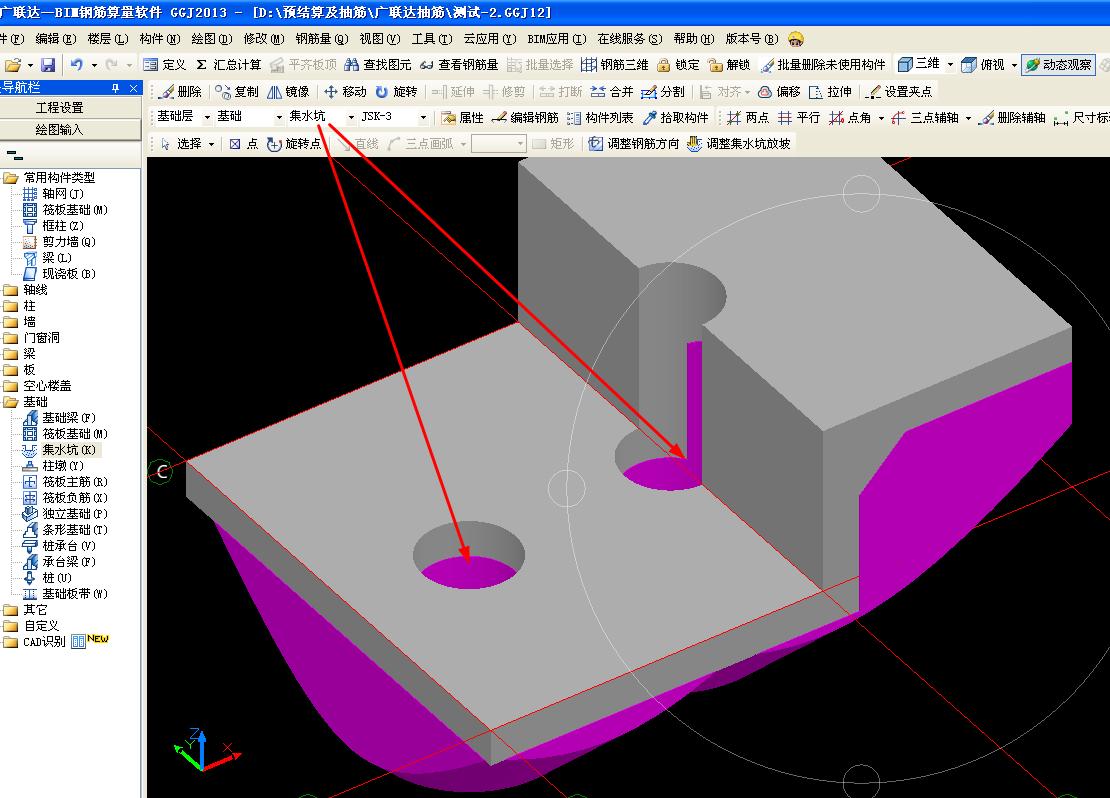The width and height of the screenshot is (1110, 798).
Task: Click the Undo arrow icon
Action: (x=76, y=65)
